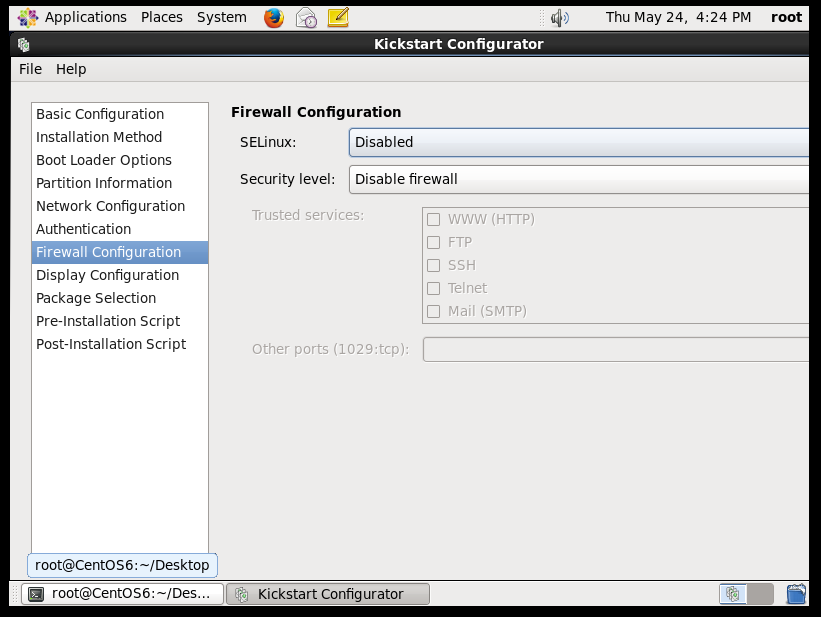Open the System menu
Viewport: 821px width, 617px height.
[221, 17]
